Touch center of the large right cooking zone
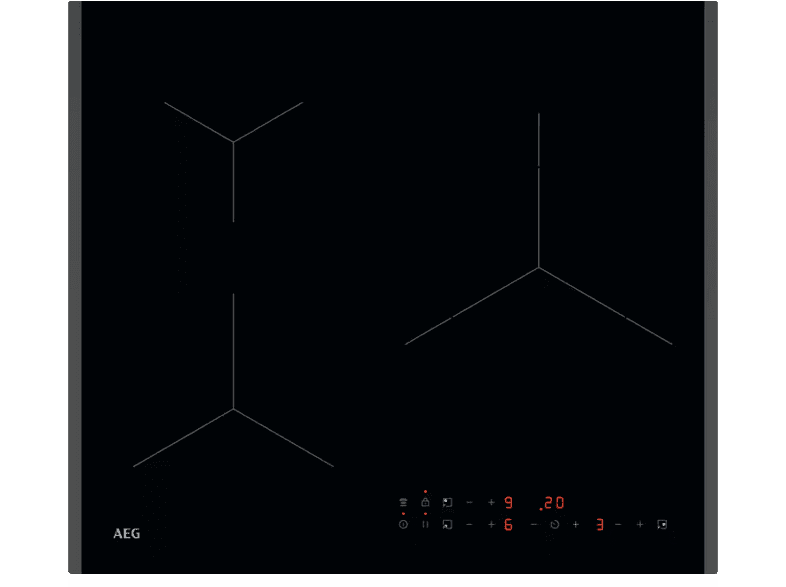Screen dimensions: 786x587 539,268
